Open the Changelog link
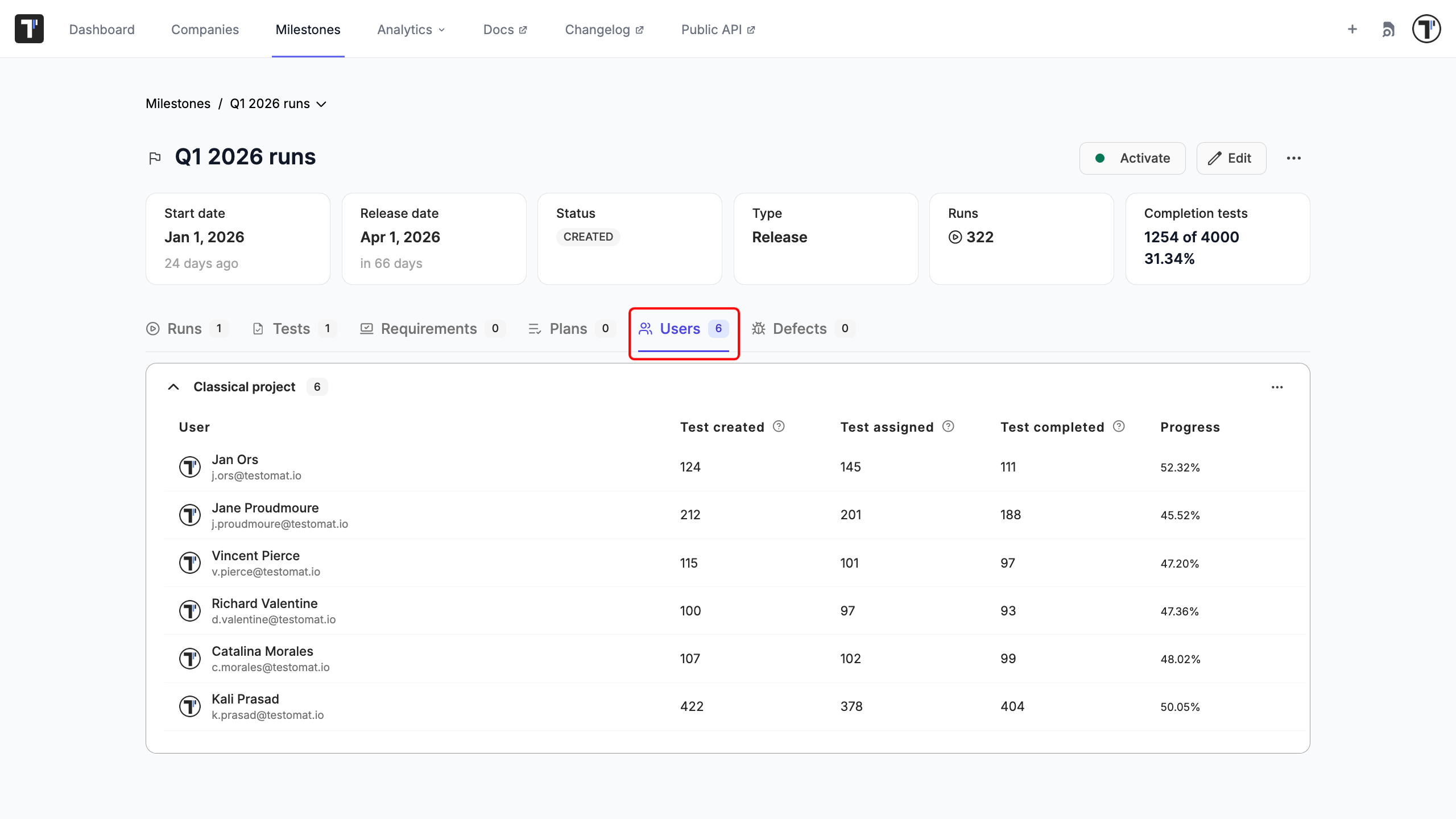This screenshot has width=1456, height=819. coord(604,30)
